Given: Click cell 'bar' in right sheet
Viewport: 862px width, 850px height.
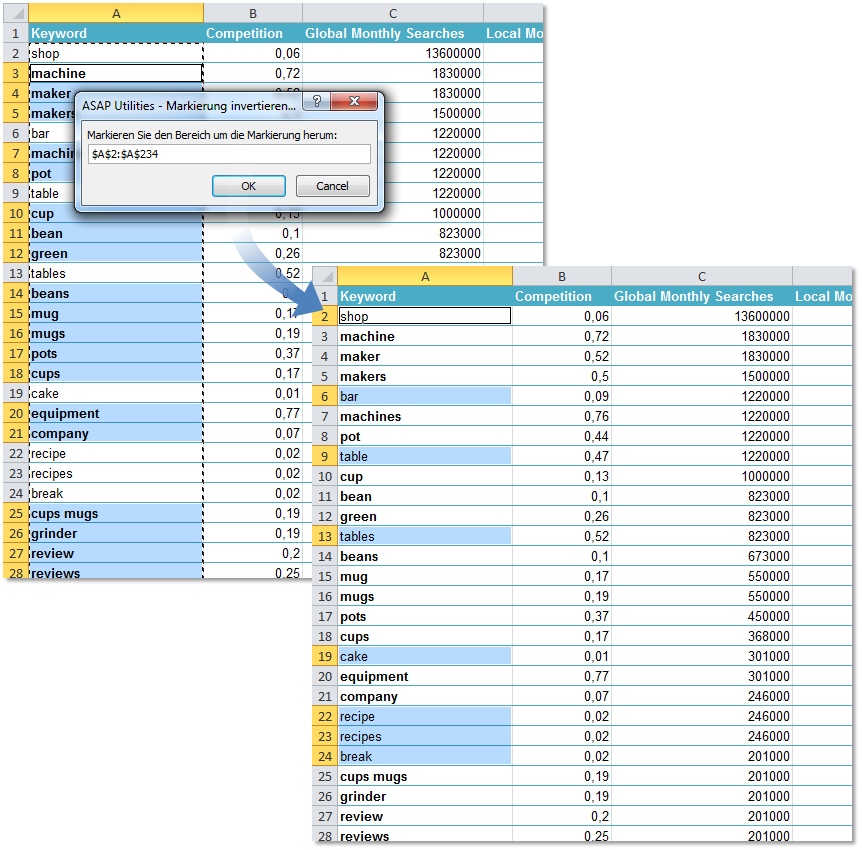Looking at the screenshot, I should 425,396.
